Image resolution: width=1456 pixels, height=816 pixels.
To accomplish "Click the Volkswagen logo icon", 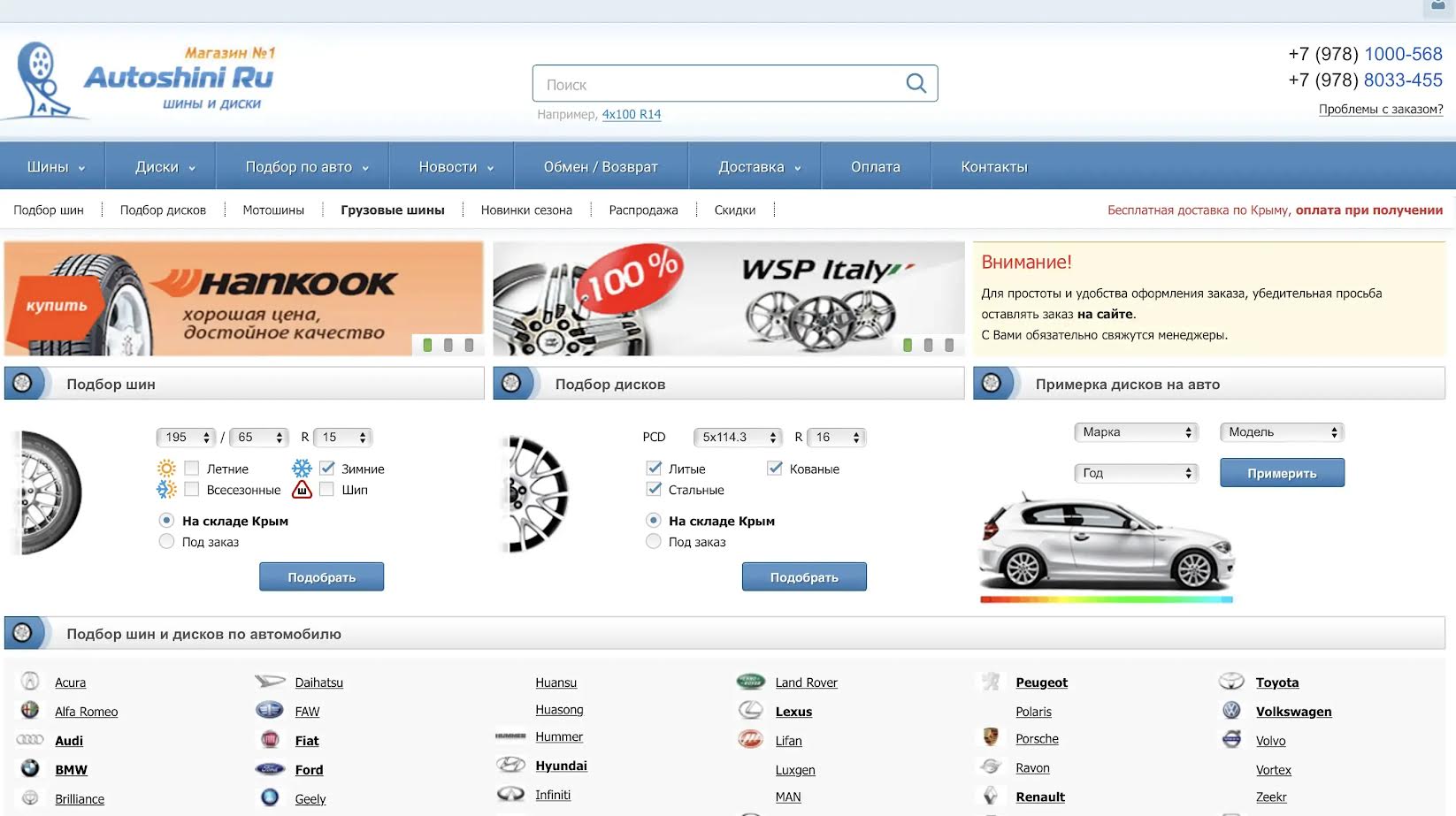I will click(1231, 710).
